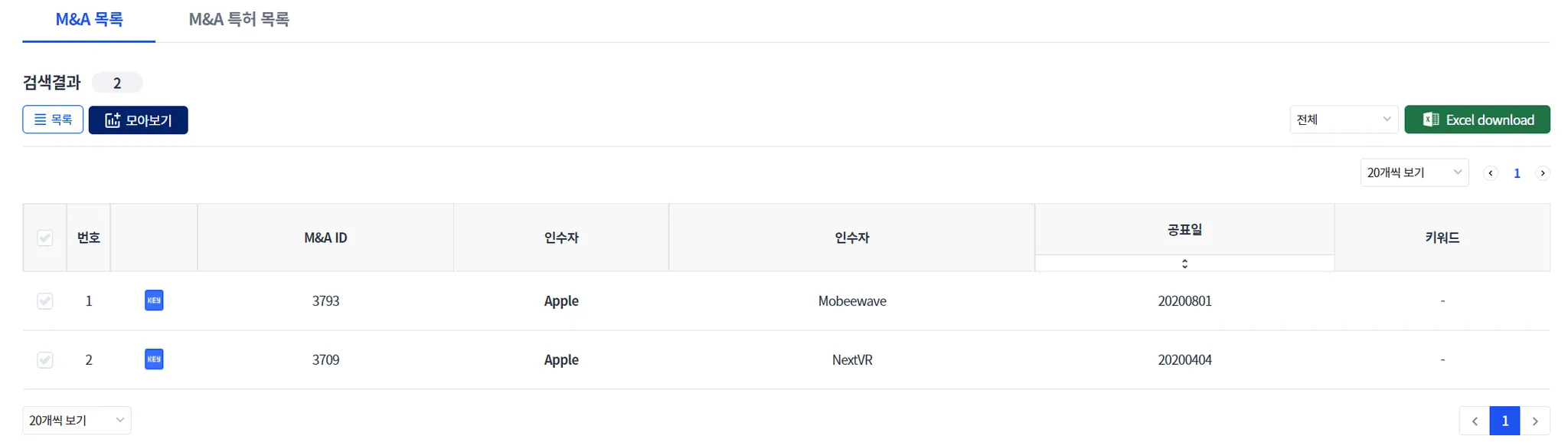Image resolution: width=1568 pixels, height=446 pixels.
Task: Select the M&A 목록 tab
Action: click(89, 19)
